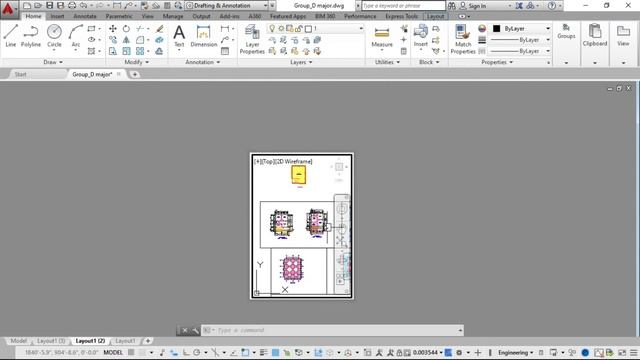Select the Copy tool in Modify

pos(113,40)
